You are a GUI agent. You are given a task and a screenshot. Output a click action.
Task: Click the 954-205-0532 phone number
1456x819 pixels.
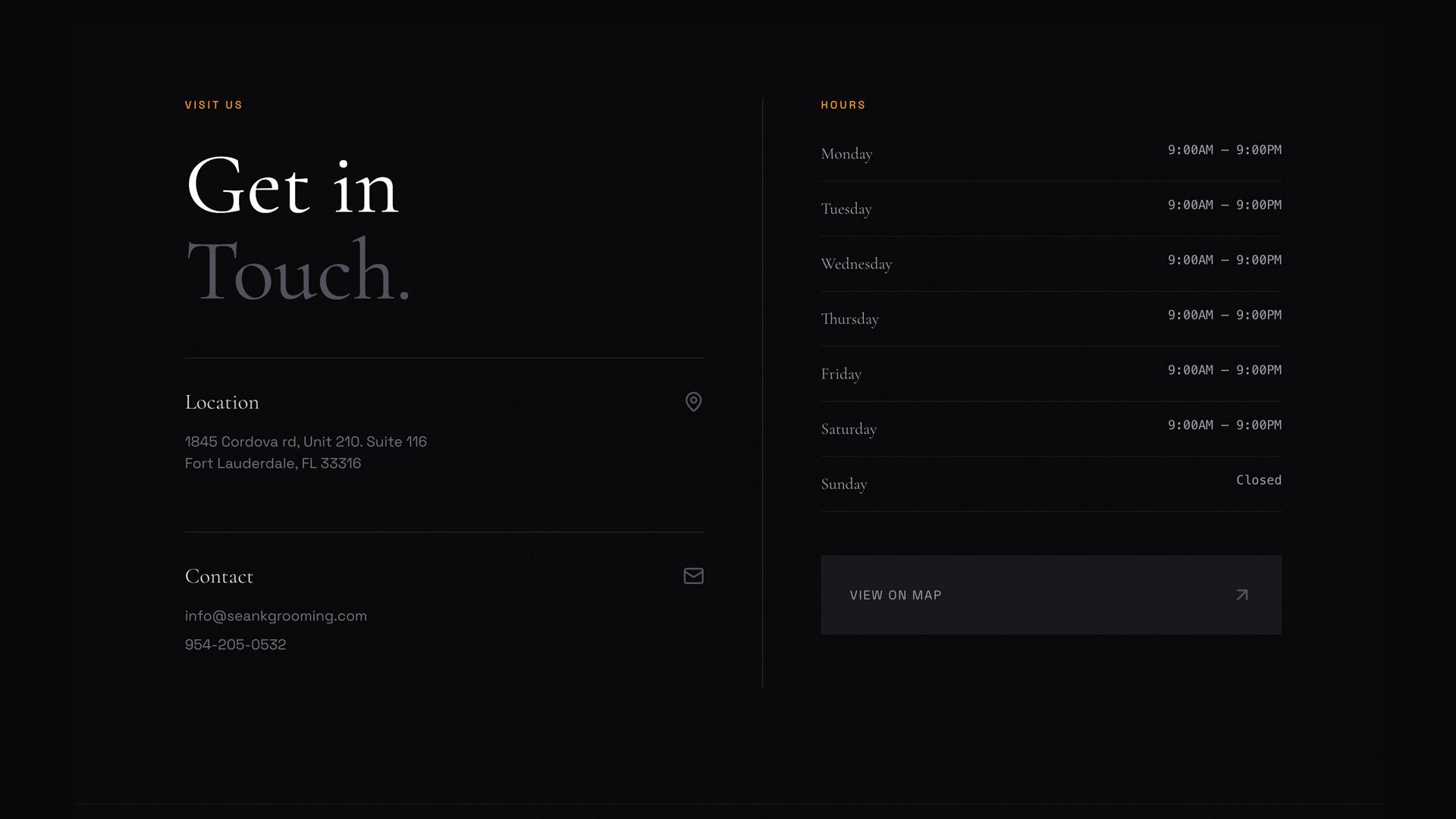point(235,645)
